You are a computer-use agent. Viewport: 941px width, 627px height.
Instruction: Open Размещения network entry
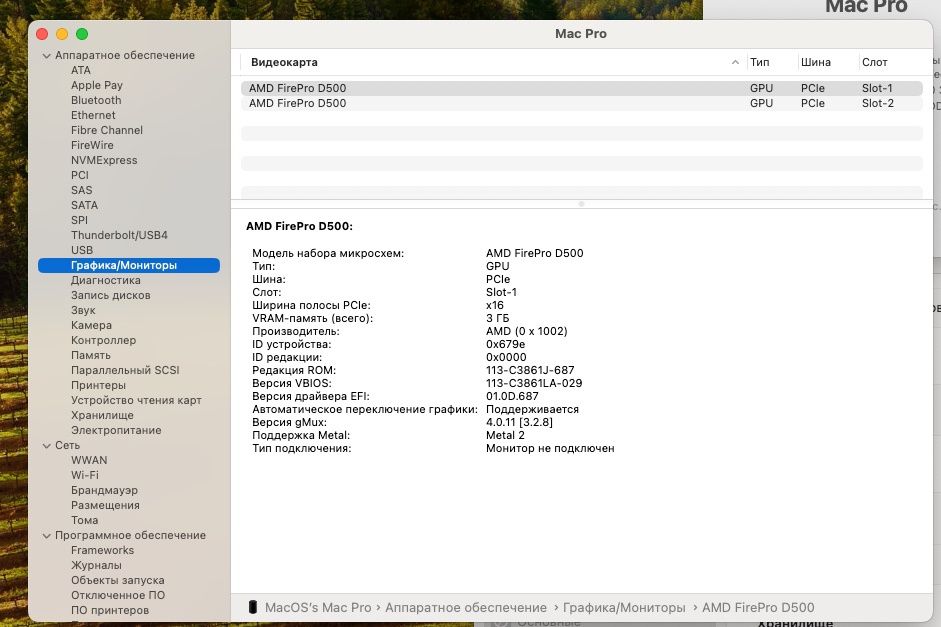tap(105, 505)
